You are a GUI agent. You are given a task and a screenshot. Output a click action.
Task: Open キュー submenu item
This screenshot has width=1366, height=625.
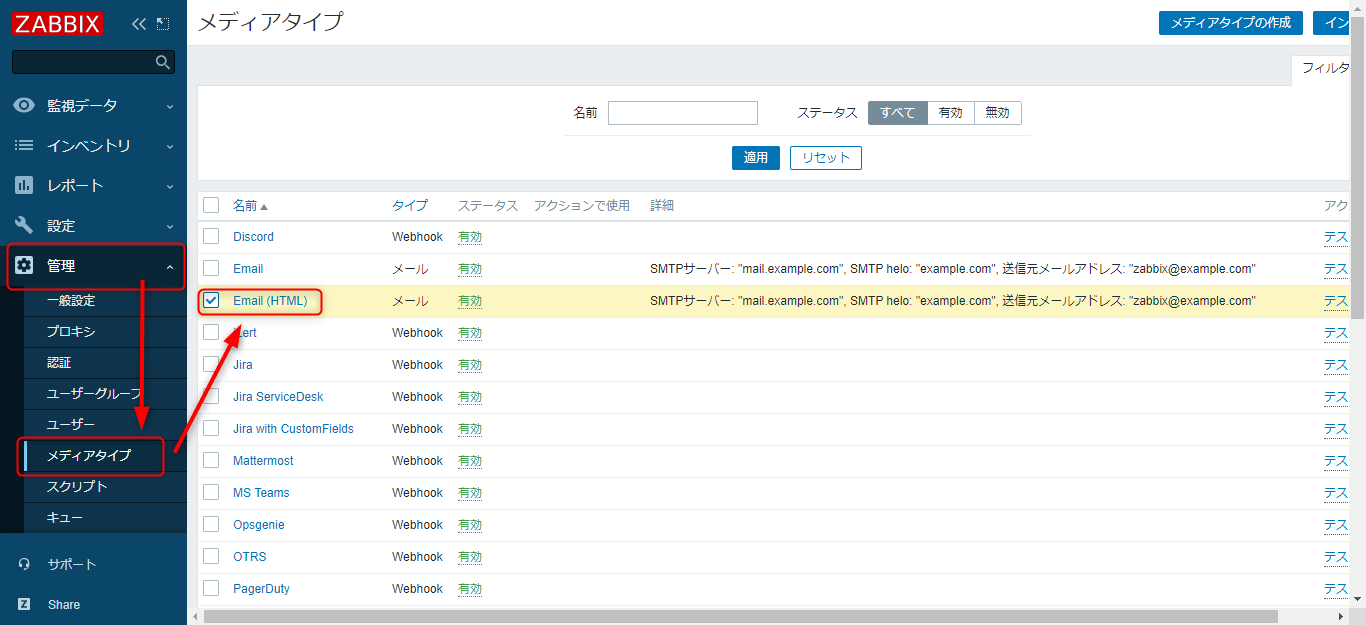[x=105, y=517]
